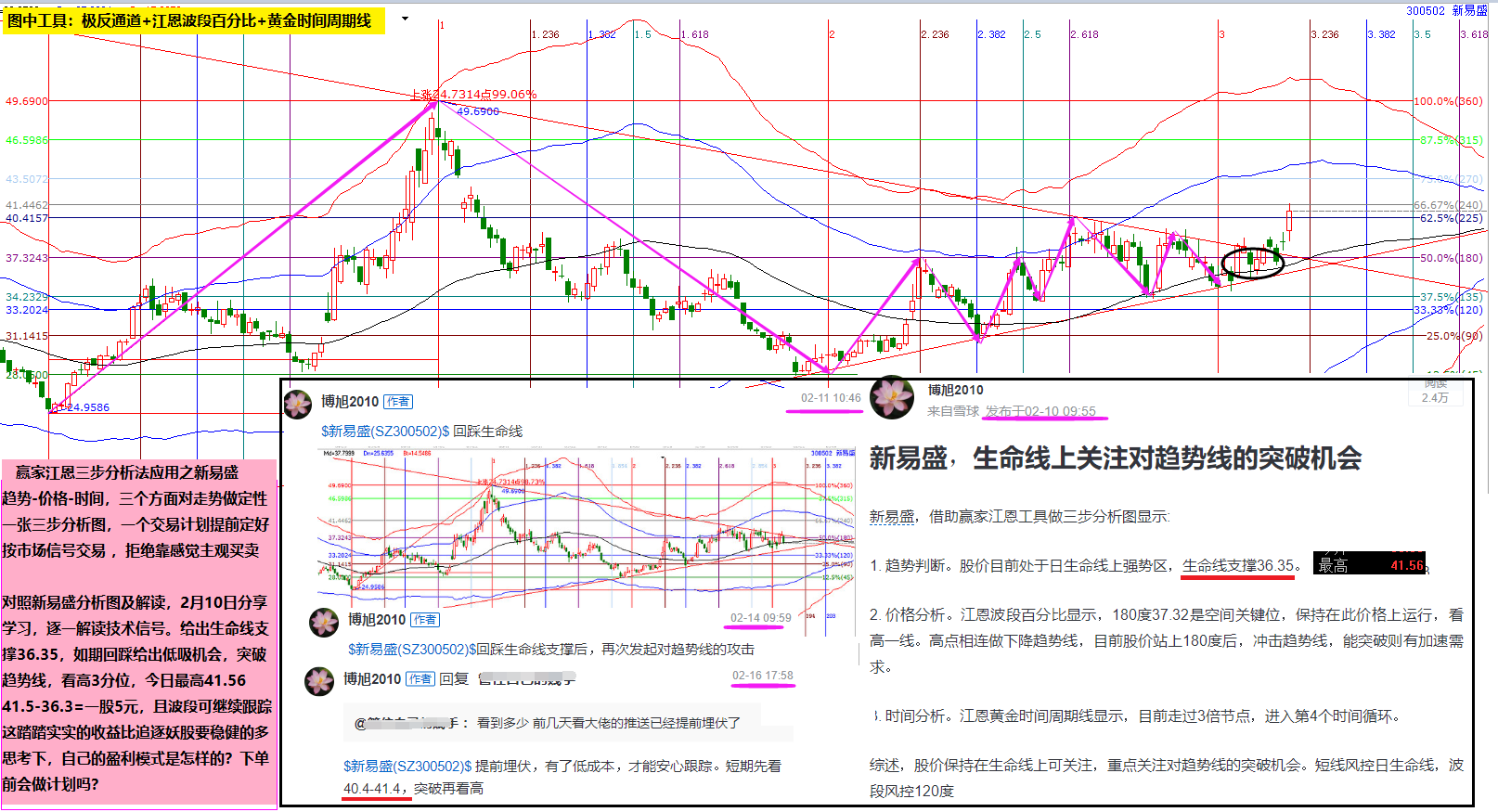Click the 博旭2010 username in the article header
The height and width of the screenshot is (812, 1498).
[x=955, y=390]
